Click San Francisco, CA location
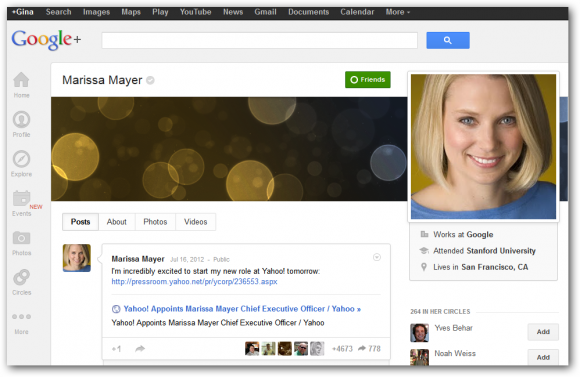The image size is (580, 377). pyautogui.click(x=495, y=267)
